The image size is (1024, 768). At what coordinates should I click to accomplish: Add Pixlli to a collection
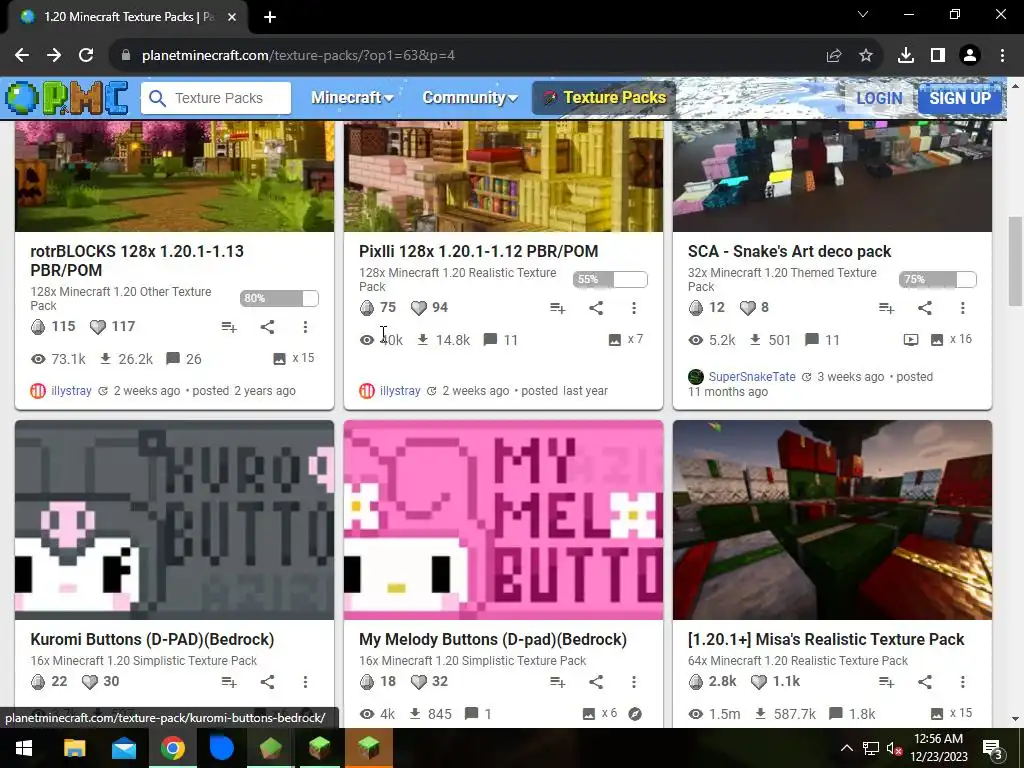[557, 308]
